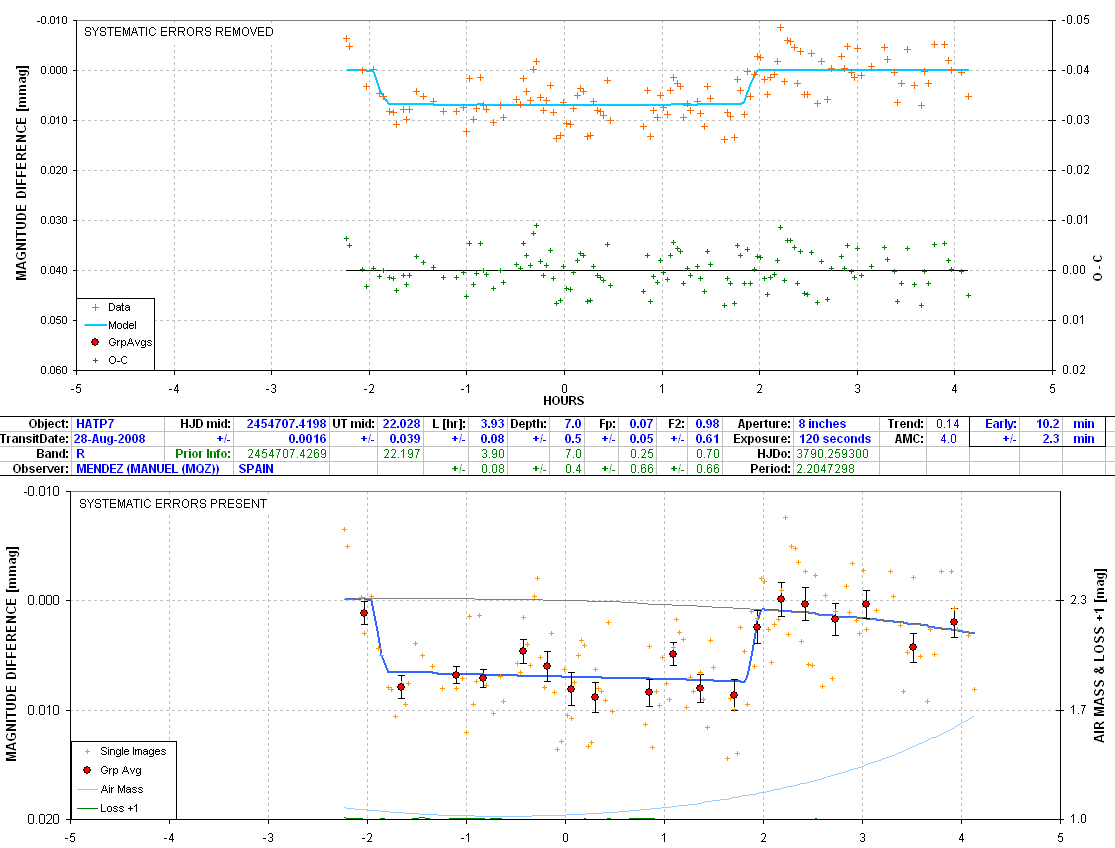Select the prior UT value 22.197
1115x848 pixels.
click(x=401, y=453)
